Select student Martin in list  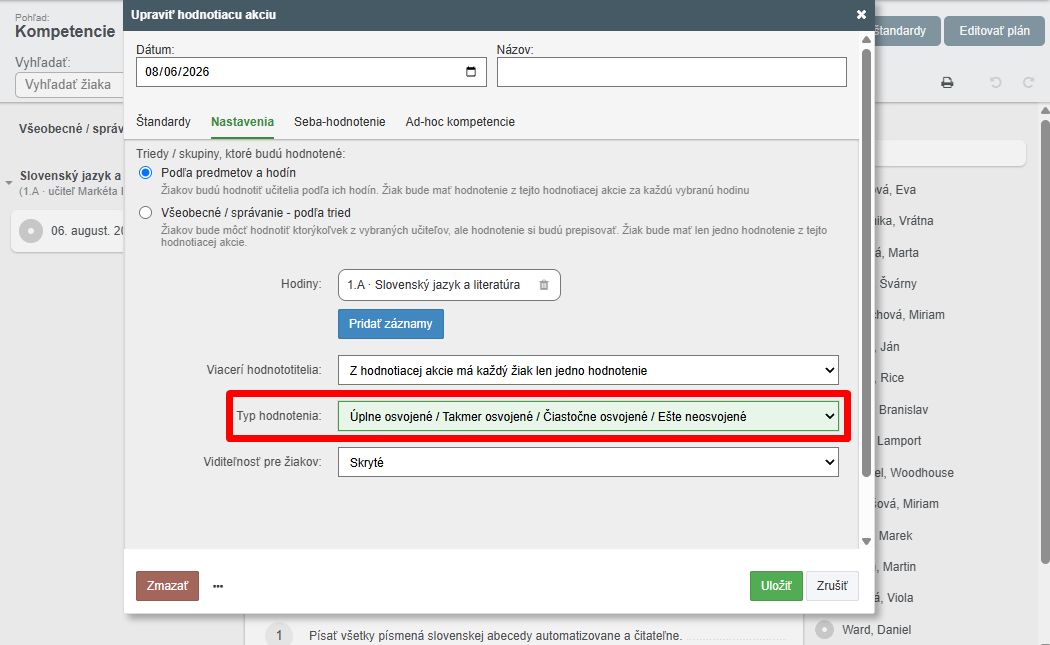coord(899,567)
